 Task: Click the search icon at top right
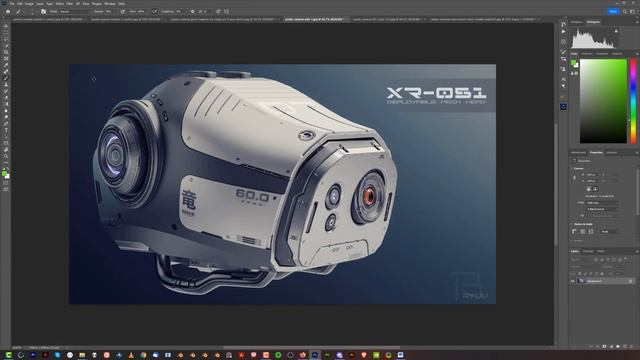pyautogui.click(x=625, y=11)
